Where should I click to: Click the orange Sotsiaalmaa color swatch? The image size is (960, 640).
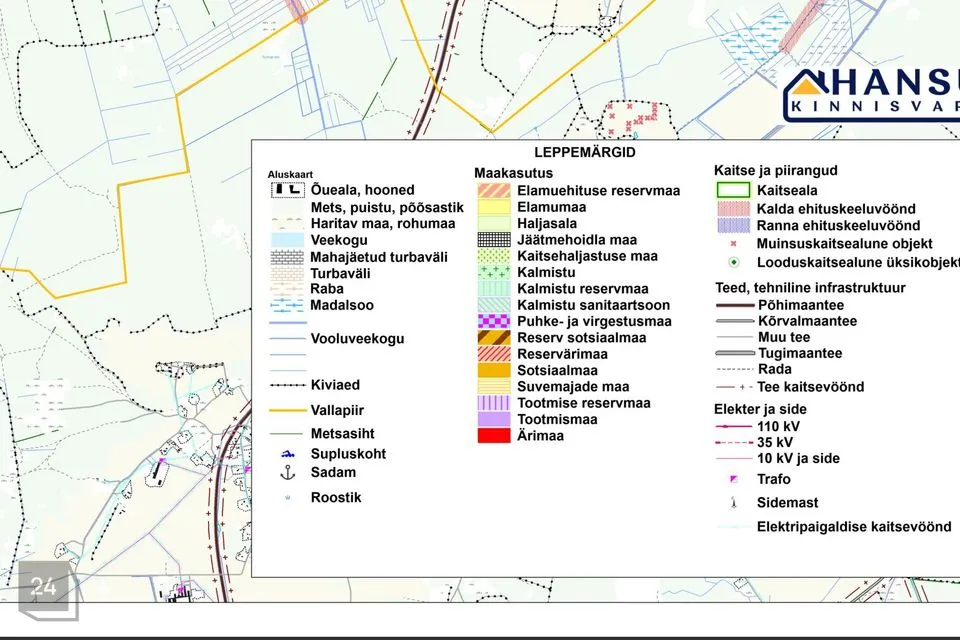tap(494, 370)
